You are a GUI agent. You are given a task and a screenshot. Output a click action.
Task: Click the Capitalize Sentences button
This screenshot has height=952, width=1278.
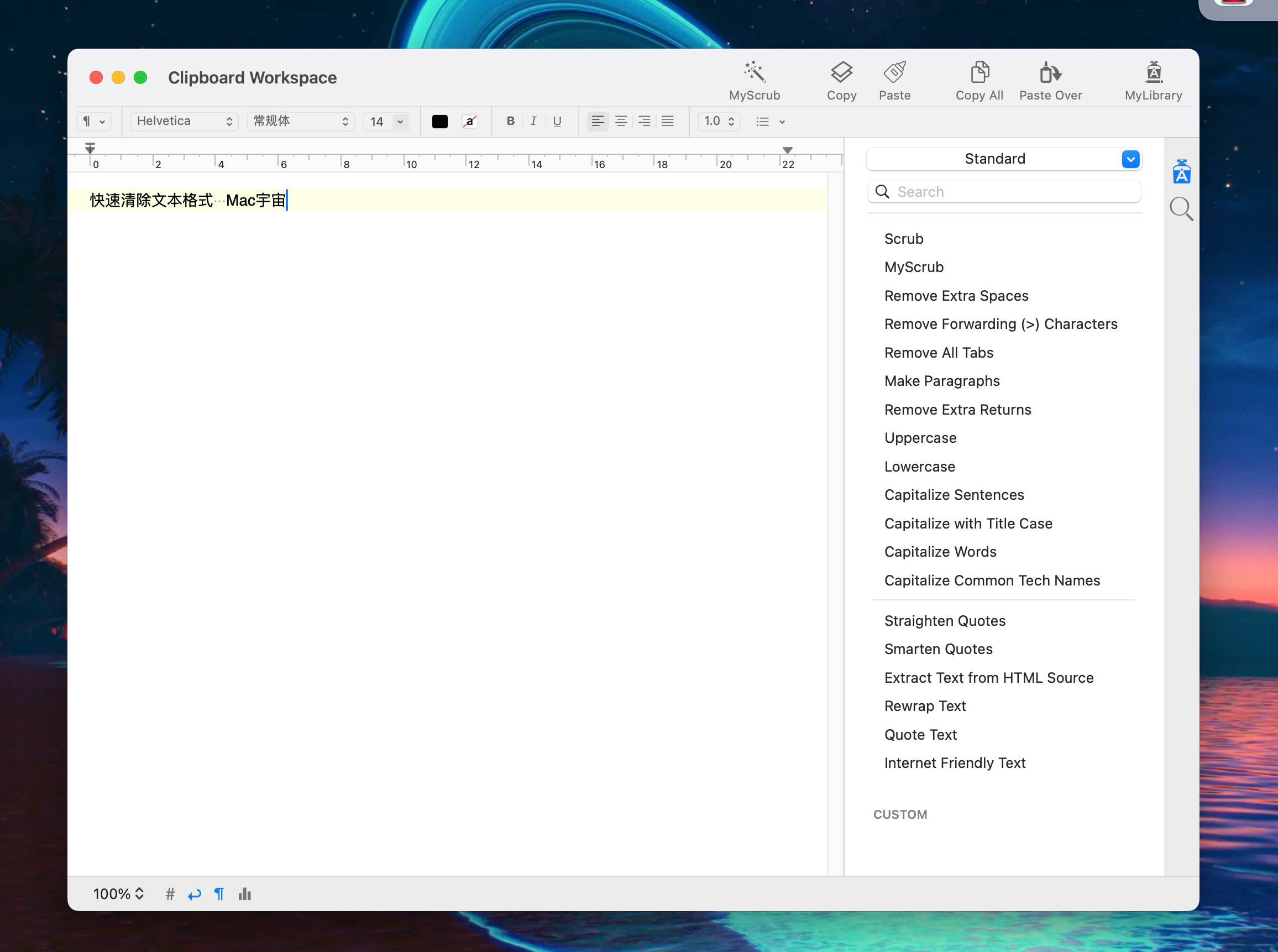954,494
